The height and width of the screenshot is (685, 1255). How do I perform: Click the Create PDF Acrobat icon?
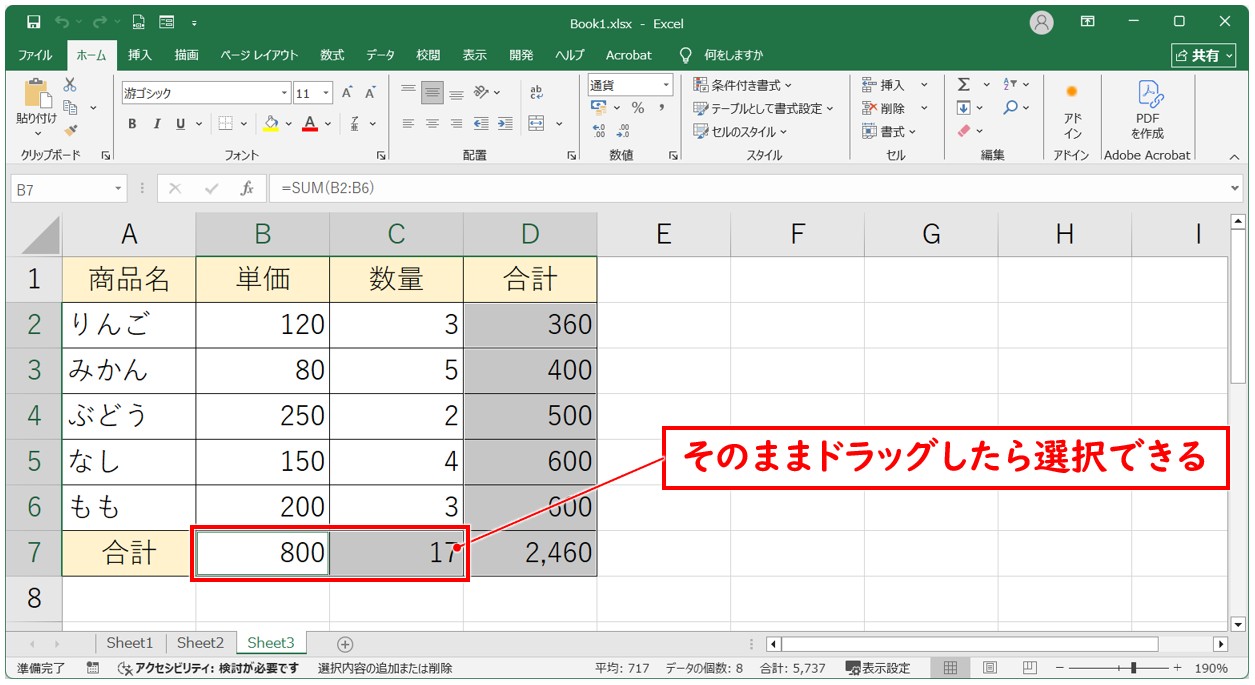pos(1147,110)
